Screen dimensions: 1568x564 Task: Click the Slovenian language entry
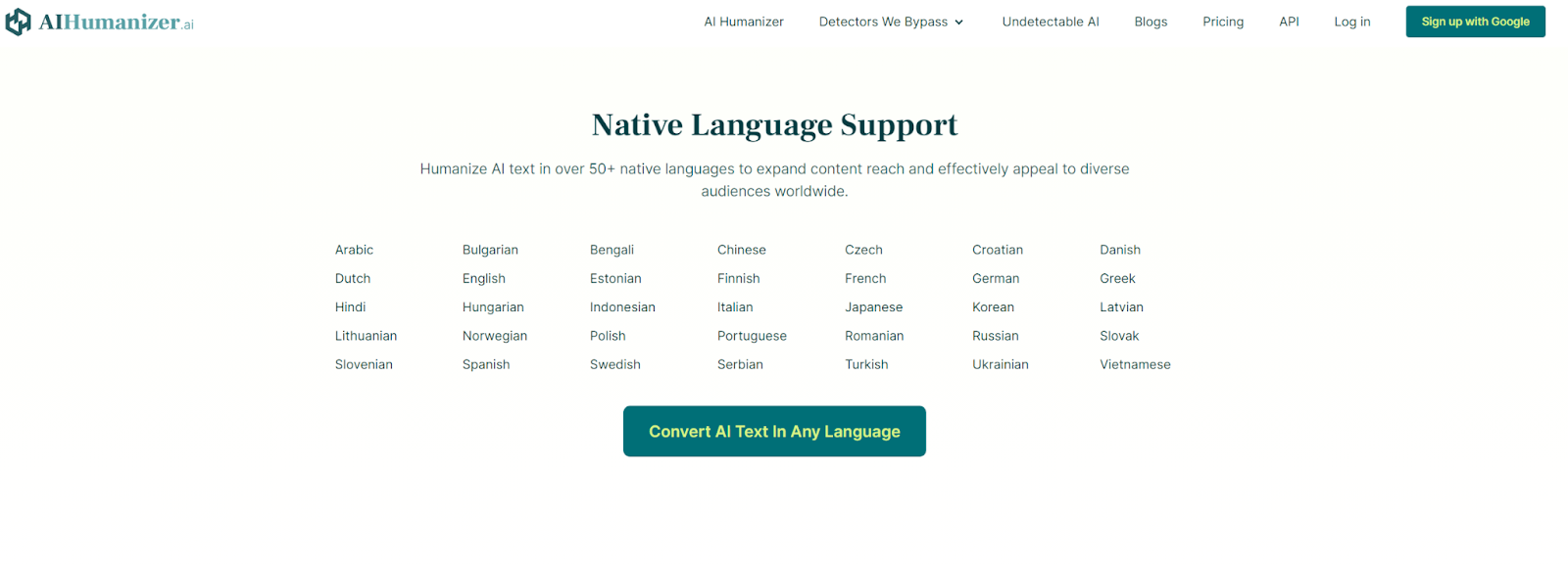(364, 363)
